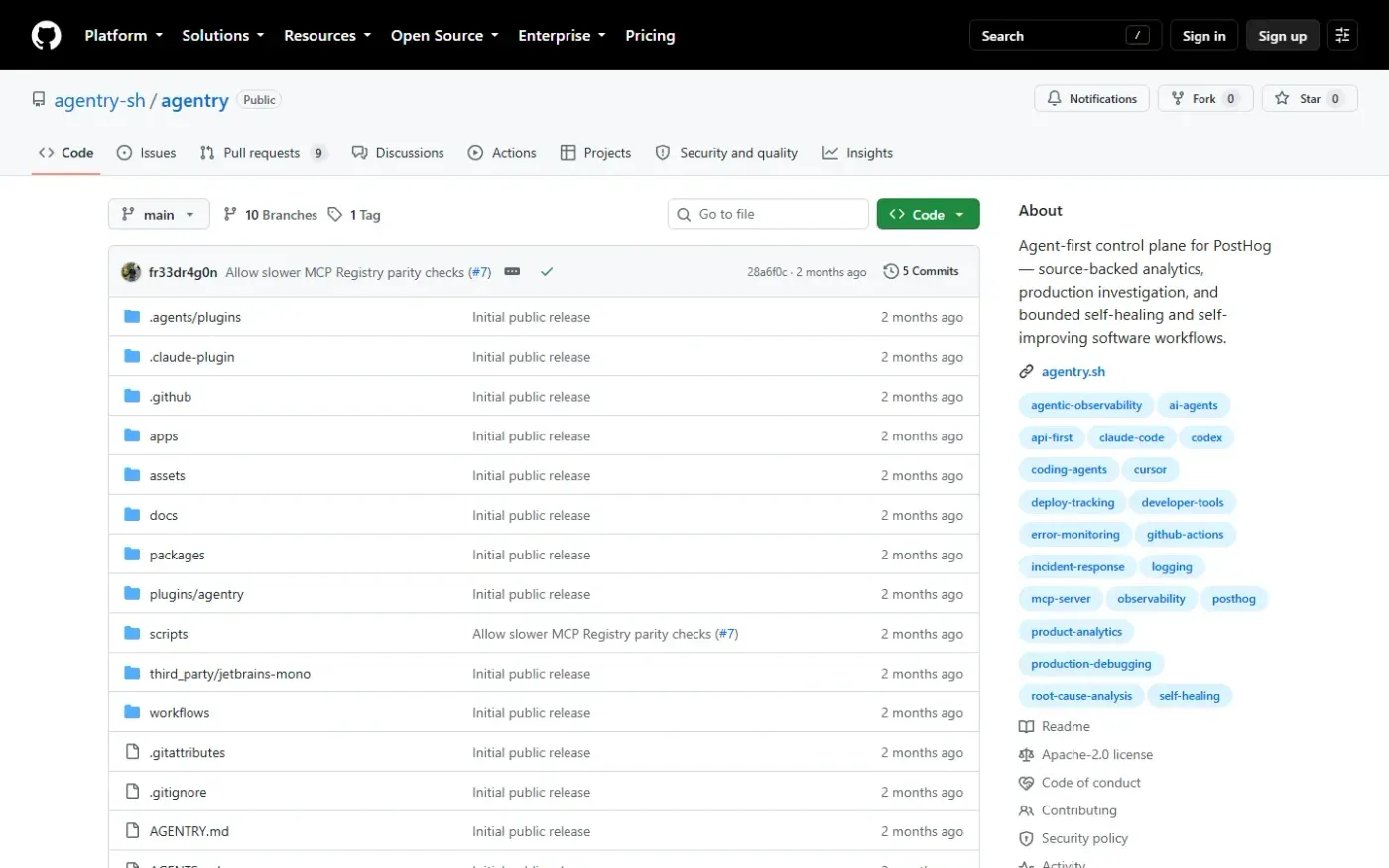Open folder icon for docs

132,514
